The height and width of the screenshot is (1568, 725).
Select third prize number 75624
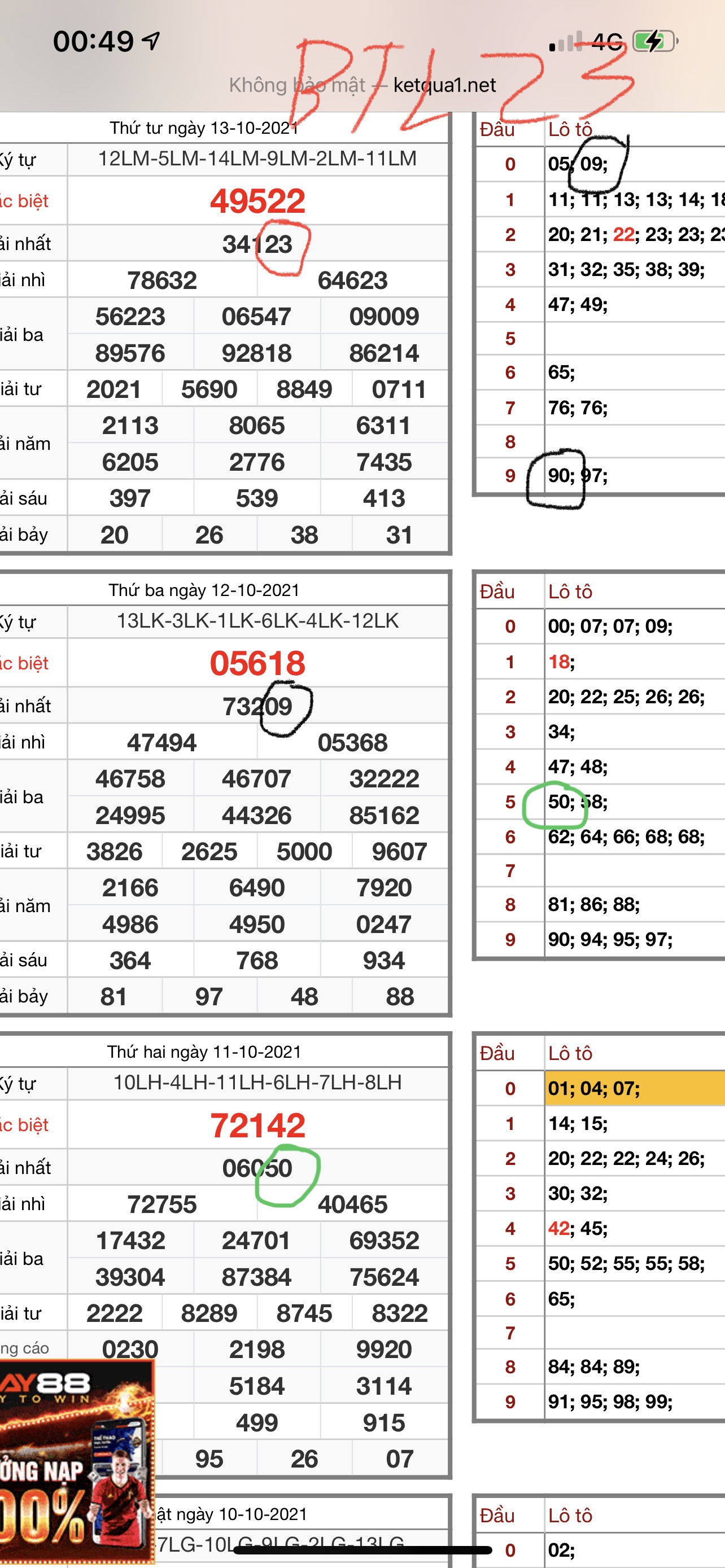tap(384, 1277)
